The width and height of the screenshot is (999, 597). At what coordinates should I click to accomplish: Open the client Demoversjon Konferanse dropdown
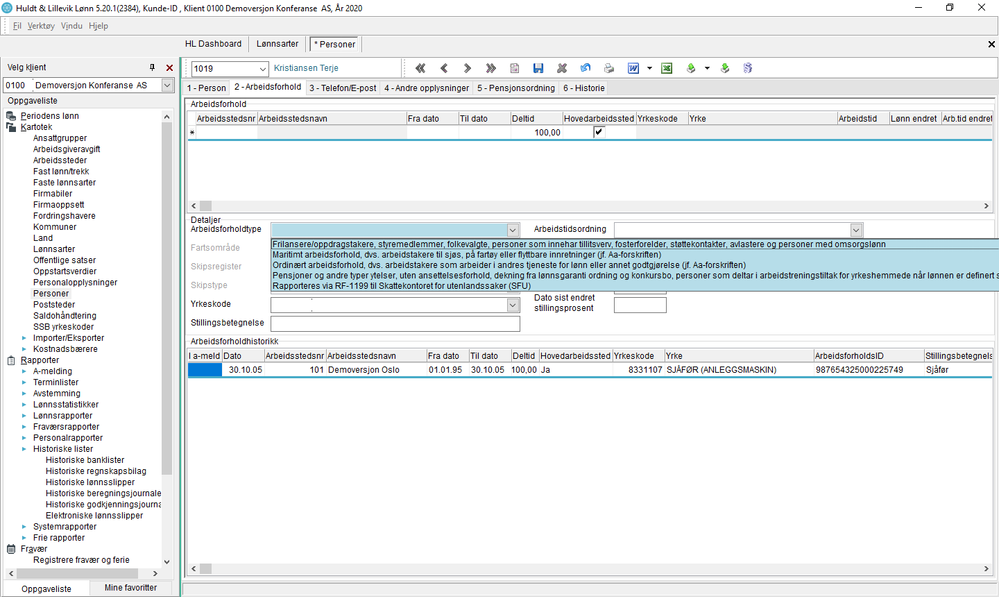[168, 85]
